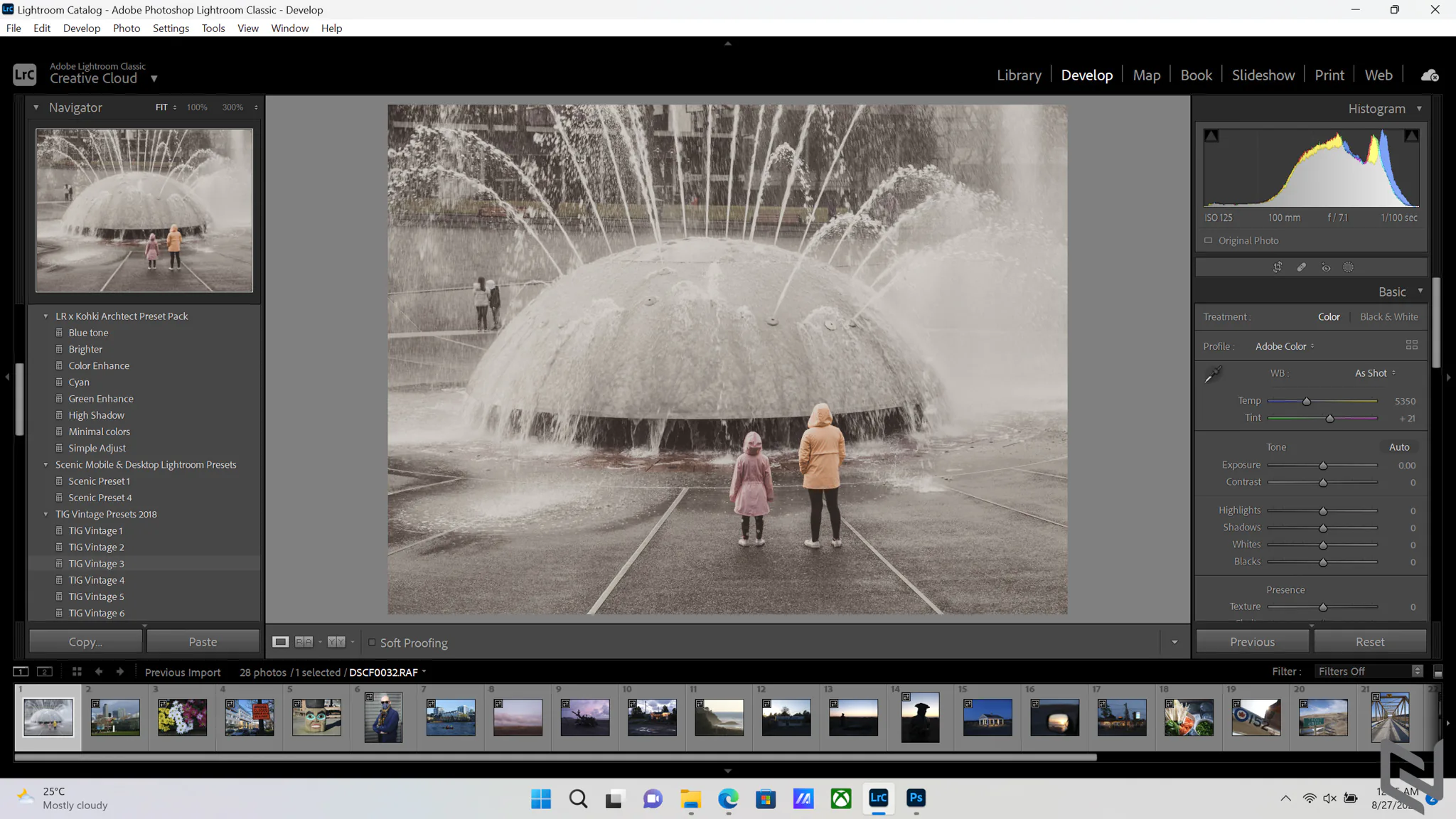Switch to the Library module
The width and height of the screenshot is (1456, 819).
point(1019,75)
